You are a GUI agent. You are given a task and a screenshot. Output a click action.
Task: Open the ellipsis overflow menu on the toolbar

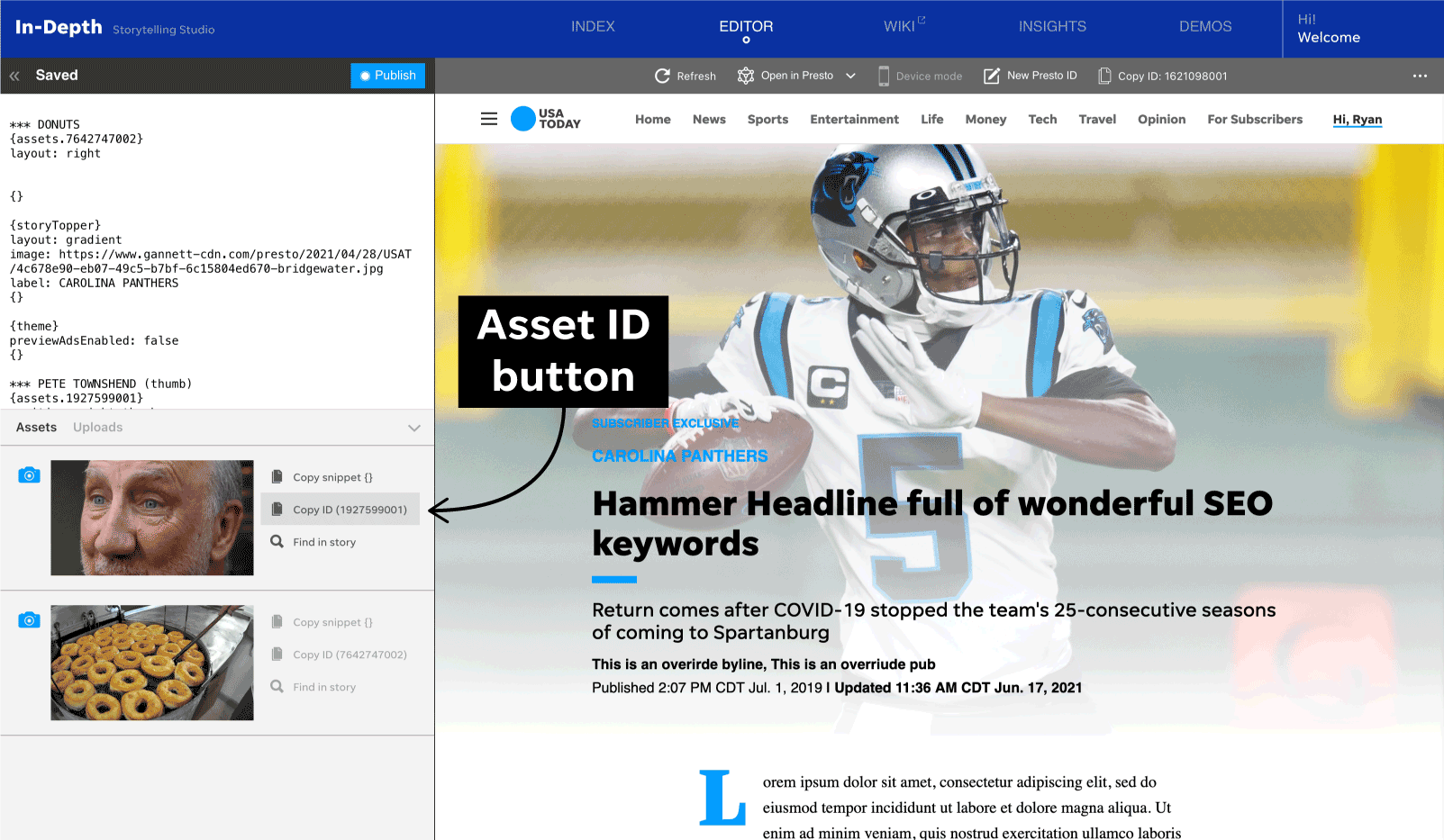[1421, 76]
